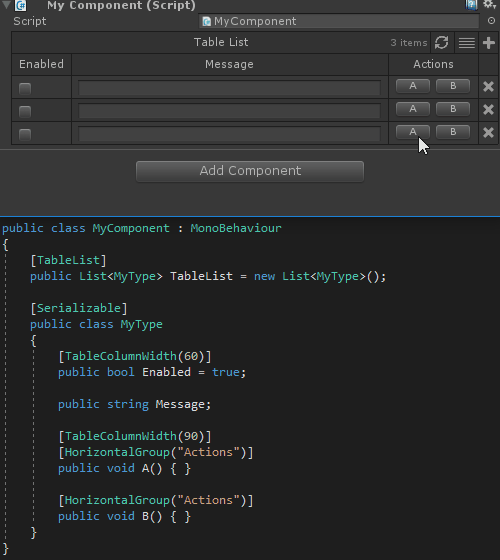Image resolution: width=500 pixels, height=560 pixels.
Task: Select the MyComponent script reference field
Action: (x=339, y=21)
